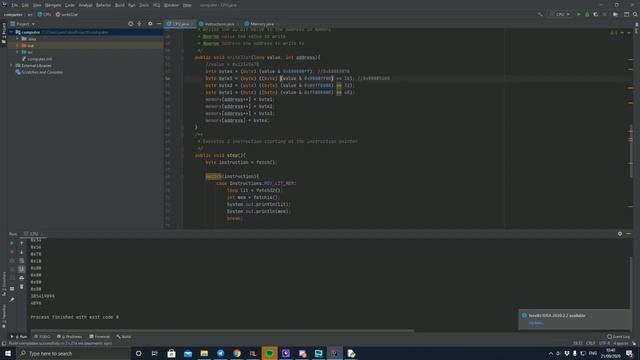Screen dimensions: 640x360
Task: Click the Build project hammer icon
Action: pos(540,14)
